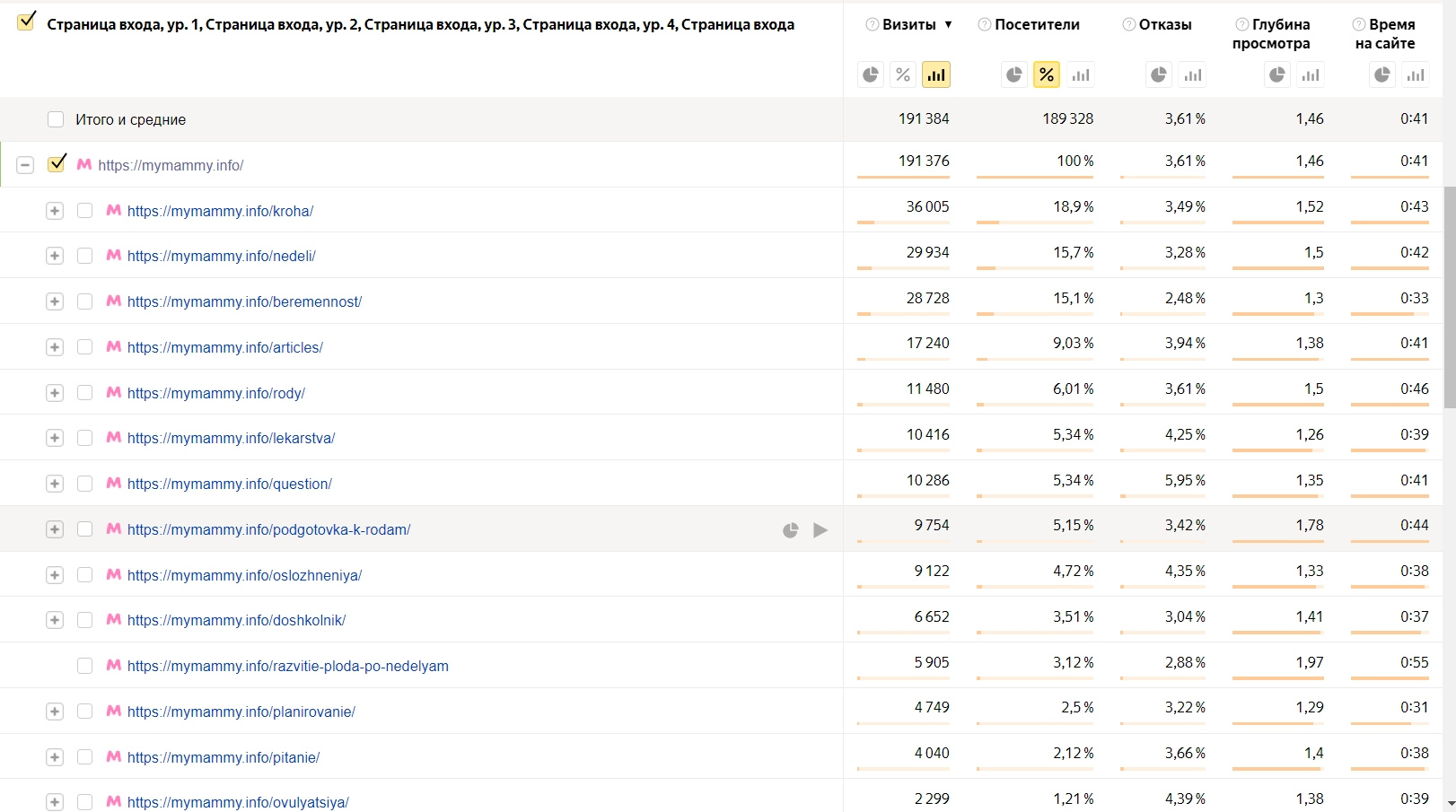Tick the Итого и средние checkbox
This screenshot has width=1456, height=812.
(x=56, y=119)
